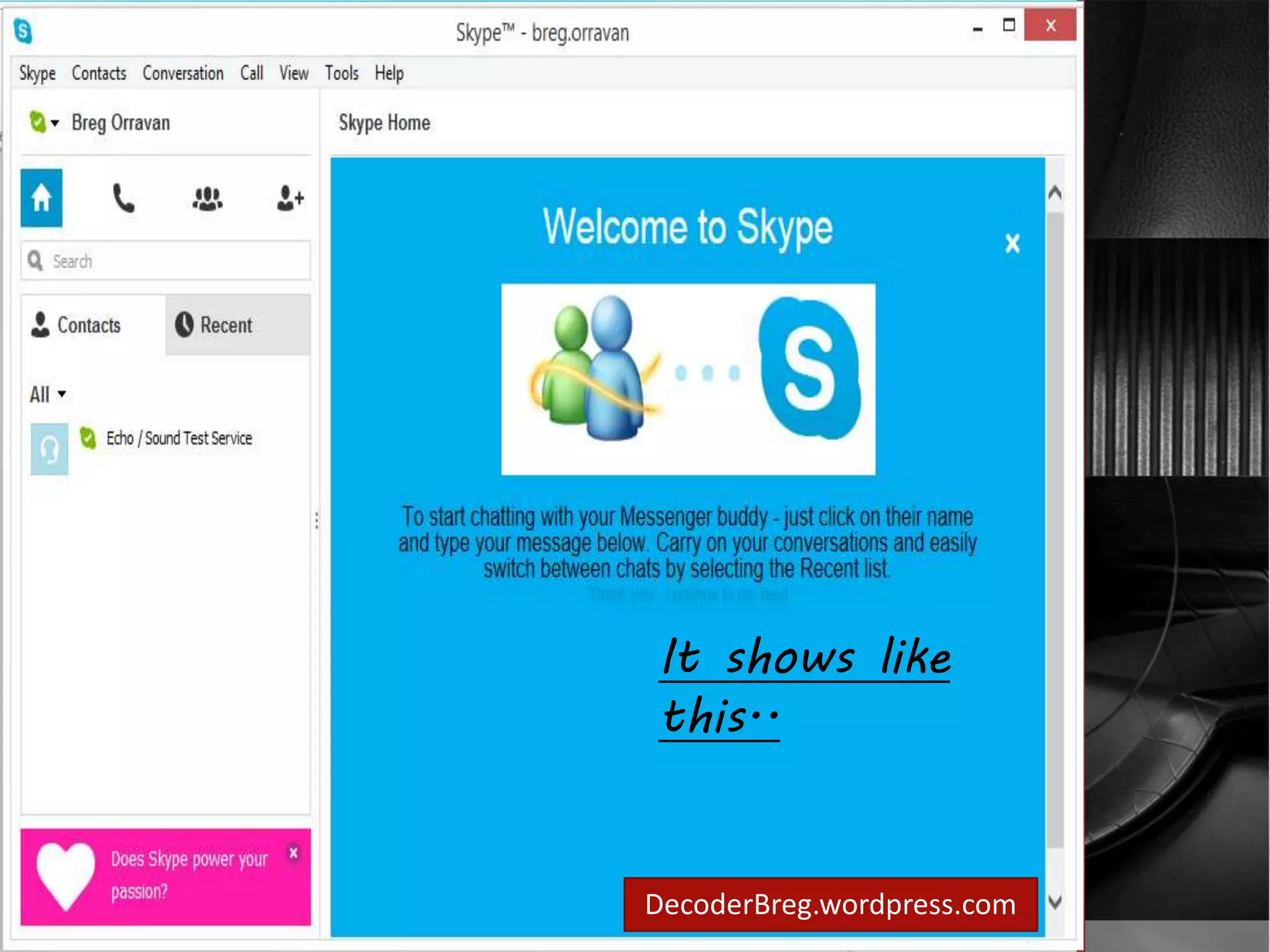This screenshot has width=1270, height=952.
Task: Open the View menu
Action: (x=293, y=73)
